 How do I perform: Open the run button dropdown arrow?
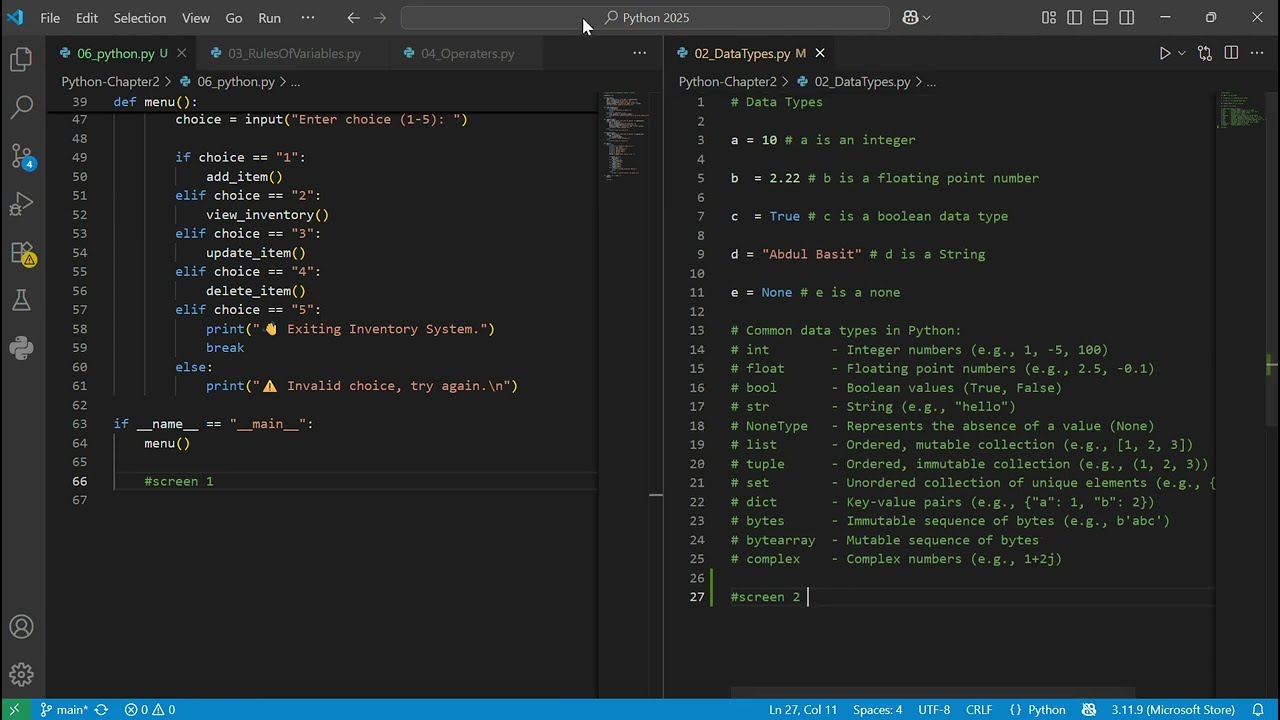[1181, 53]
